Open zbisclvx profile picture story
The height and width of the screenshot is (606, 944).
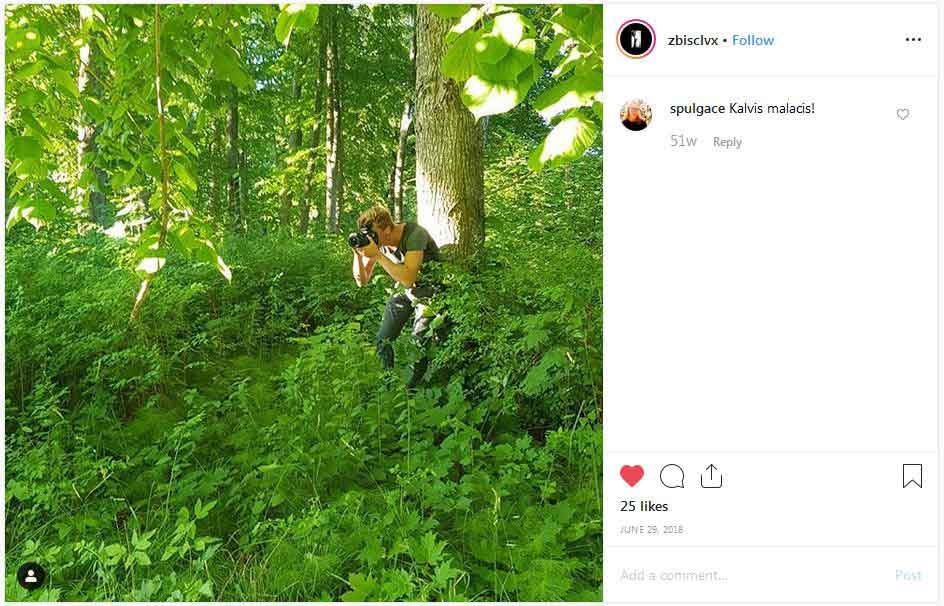coord(636,39)
